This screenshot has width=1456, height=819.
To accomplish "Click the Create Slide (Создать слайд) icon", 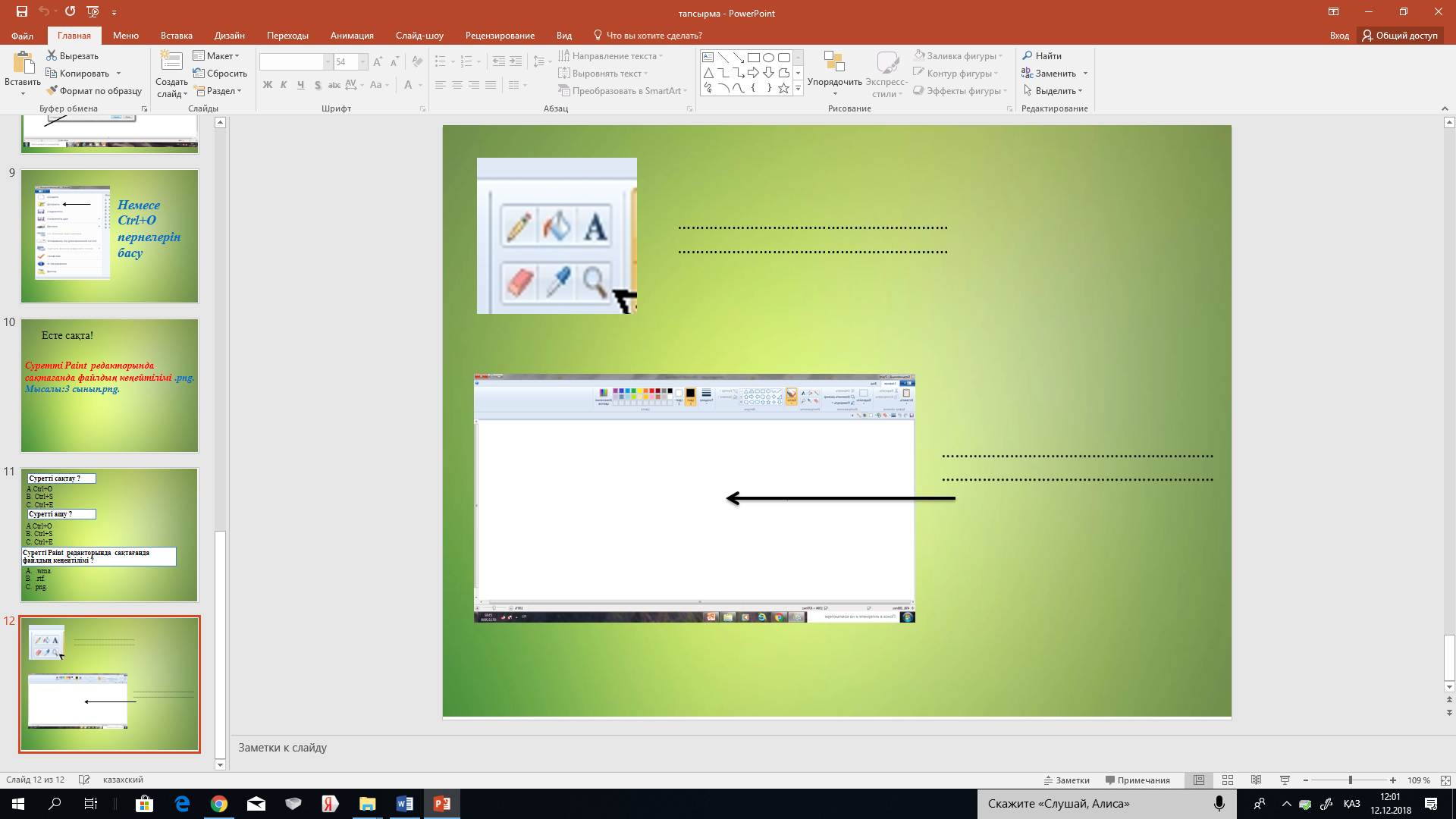I will click(171, 61).
